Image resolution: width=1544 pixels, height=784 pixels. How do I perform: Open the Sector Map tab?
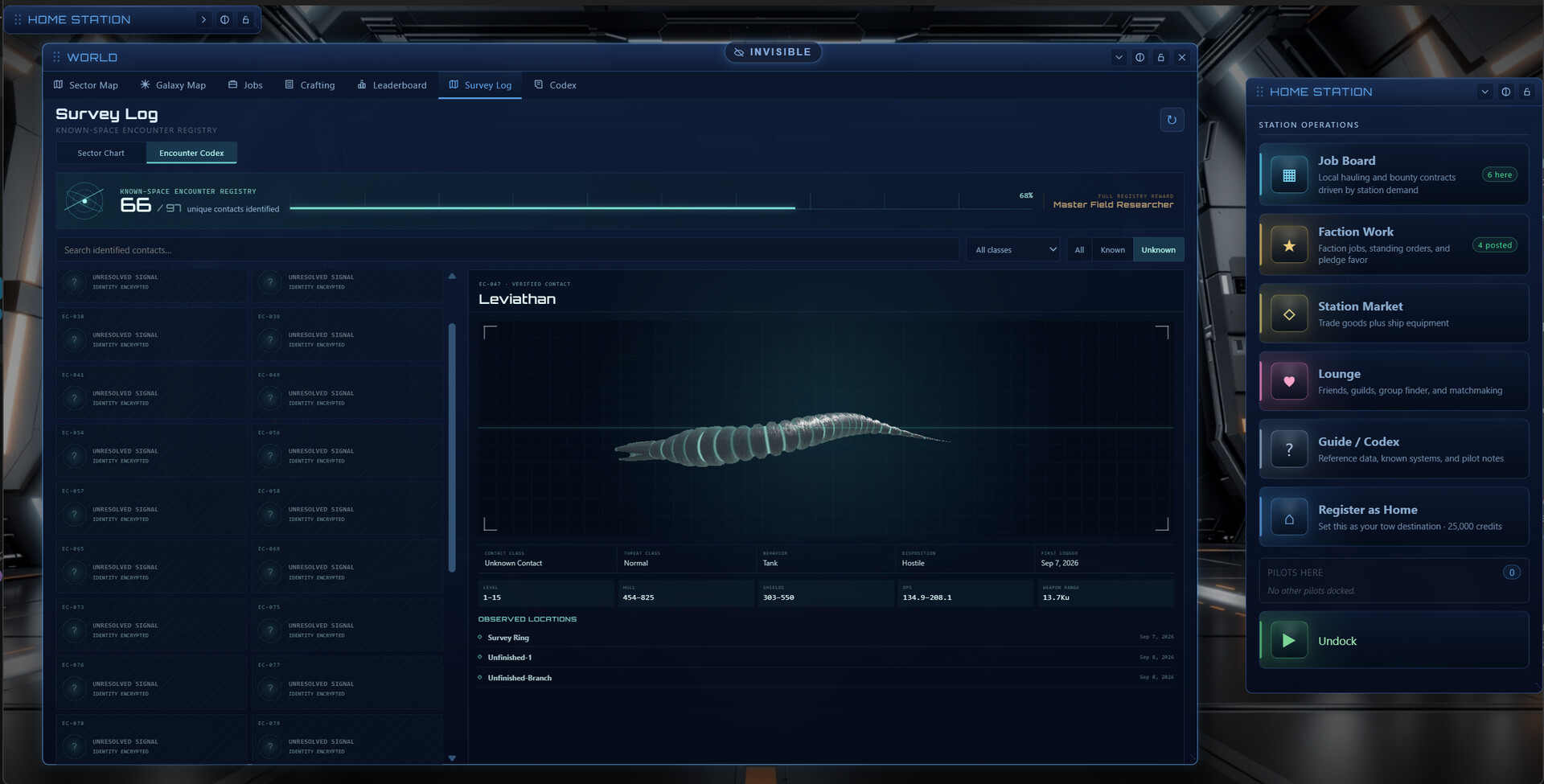coord(85,85)
